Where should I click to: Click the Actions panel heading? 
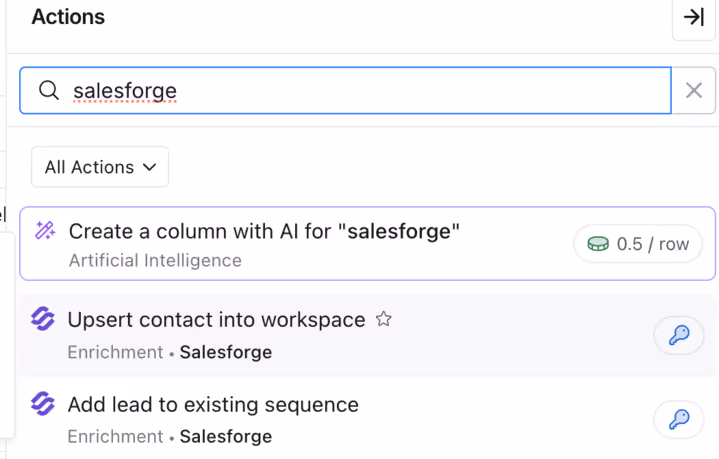click(68, 17)
